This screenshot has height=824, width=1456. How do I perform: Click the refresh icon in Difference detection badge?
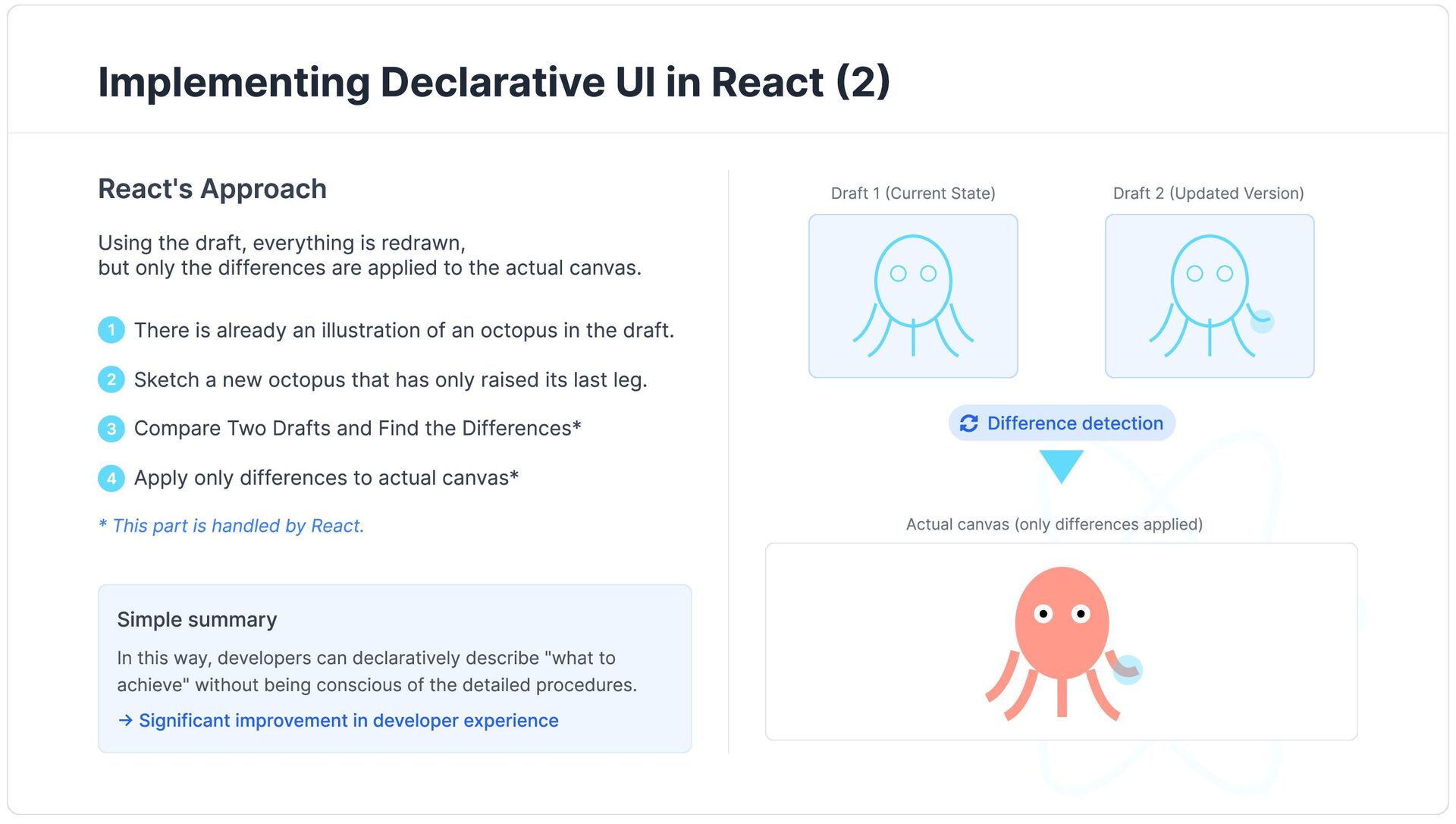(x=968, y=423)
